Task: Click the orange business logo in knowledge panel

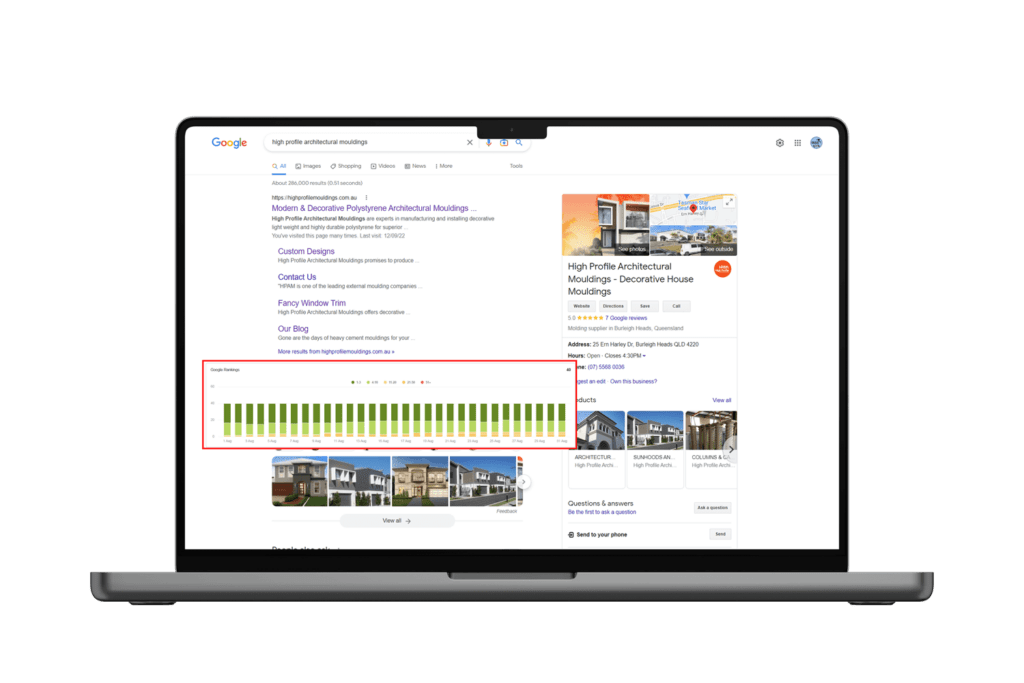Action: 722,268
